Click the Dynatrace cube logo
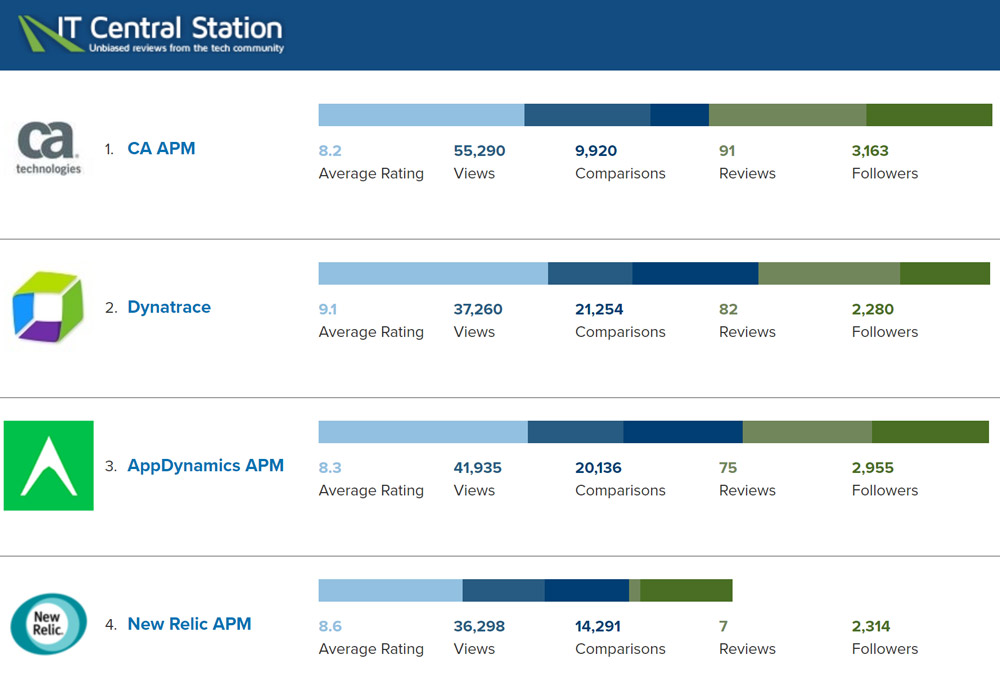The image size is (1000, 684). tap(48, 307)
